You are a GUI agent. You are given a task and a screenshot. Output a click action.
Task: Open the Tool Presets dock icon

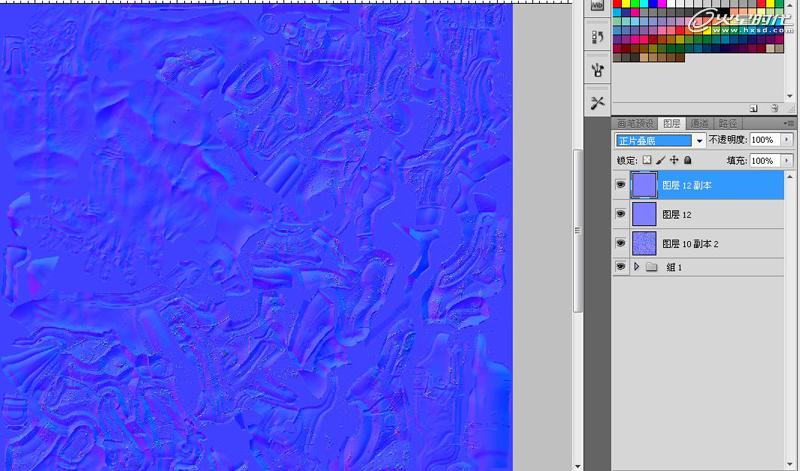point(597,103)
